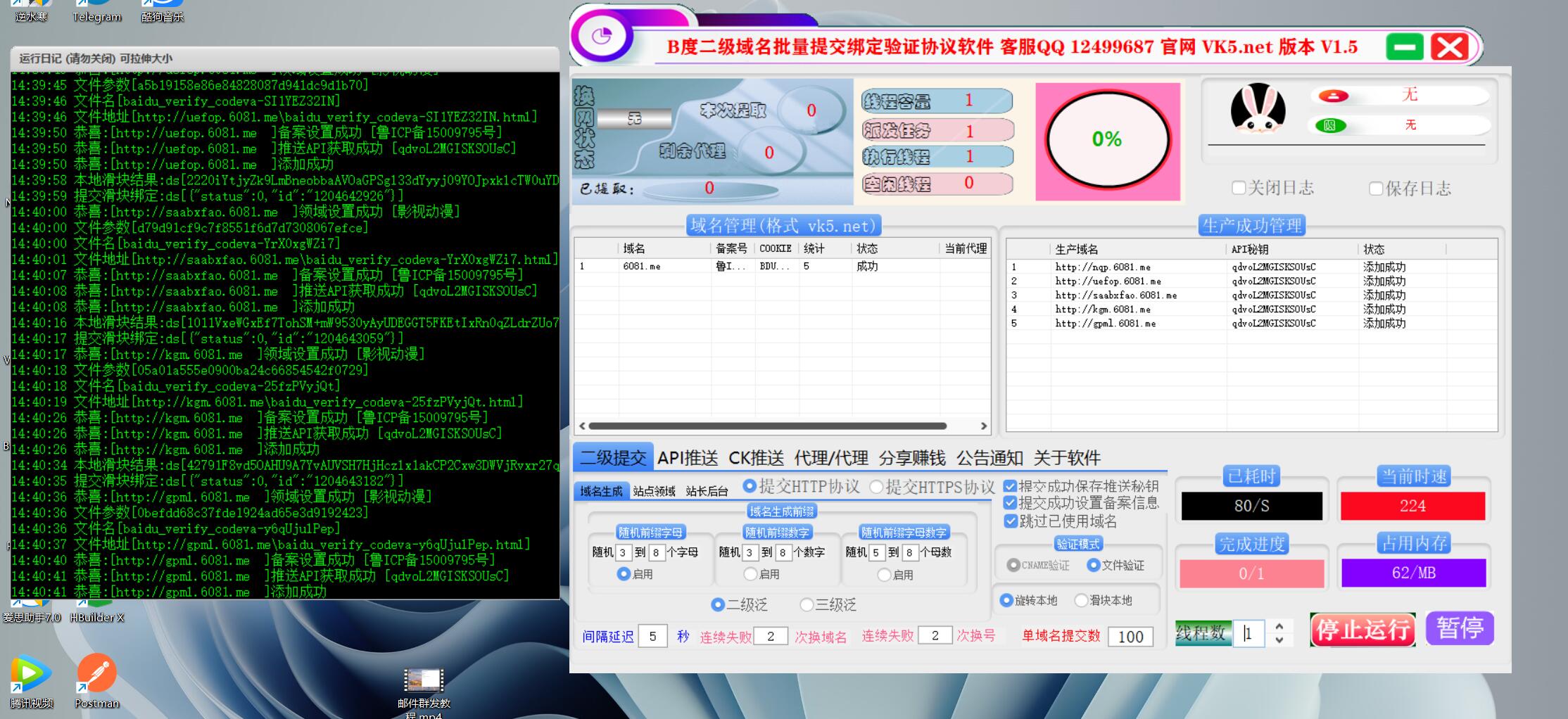1568x719 pixels.
Task: Open 公告通知 tab
Action: tap(990, 458)
